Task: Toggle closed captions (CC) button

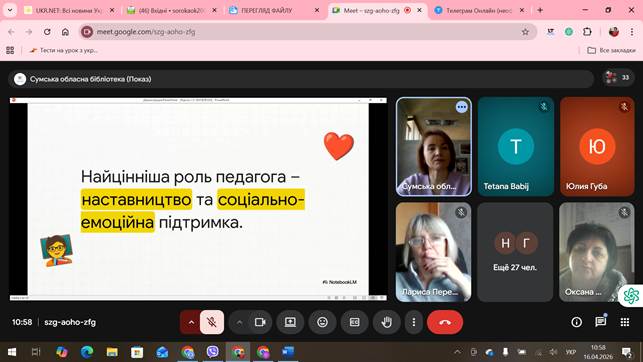Action: pos(355,322)
